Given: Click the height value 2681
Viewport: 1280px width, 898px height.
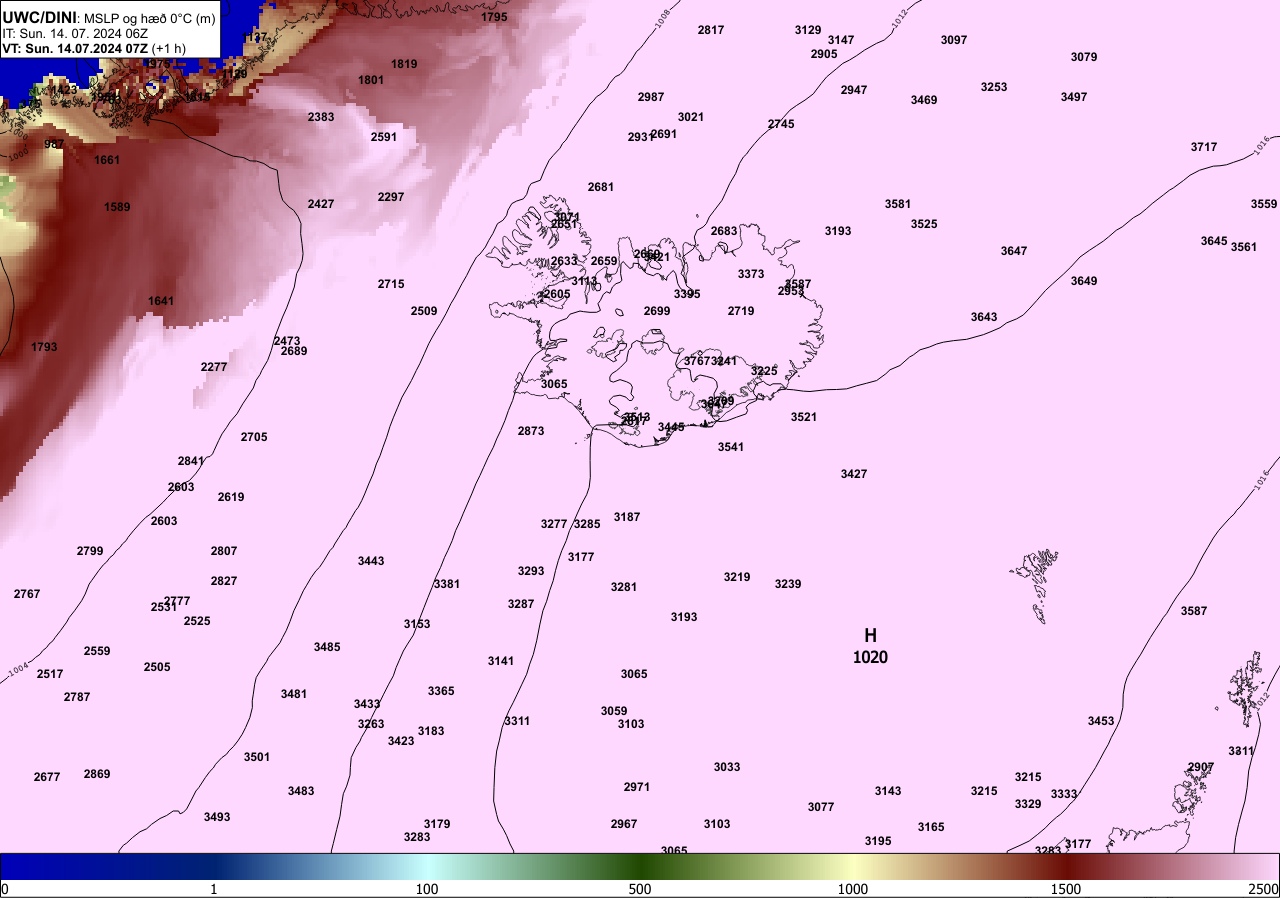Looking at the screenshot, I should [x=601, y=187].
